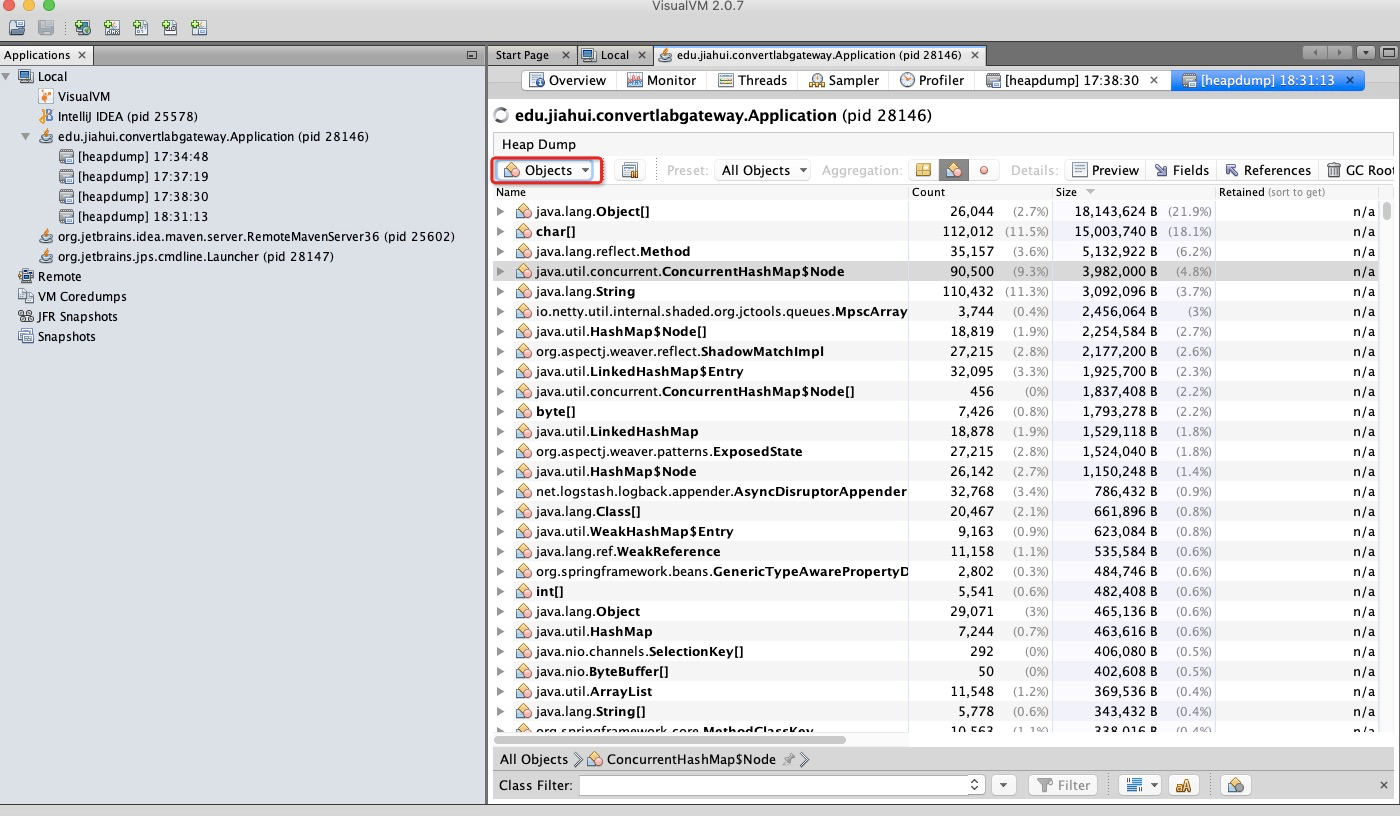Switch to the Profiler tab
This screenshot has height=816, width=1400.
pyautogui.click(x=931, y=80)
